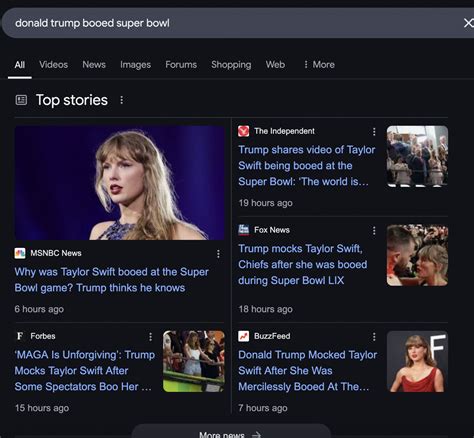Click 'Forbes' source name
Viewport: 474px width, 438px height.
[43, 336]
